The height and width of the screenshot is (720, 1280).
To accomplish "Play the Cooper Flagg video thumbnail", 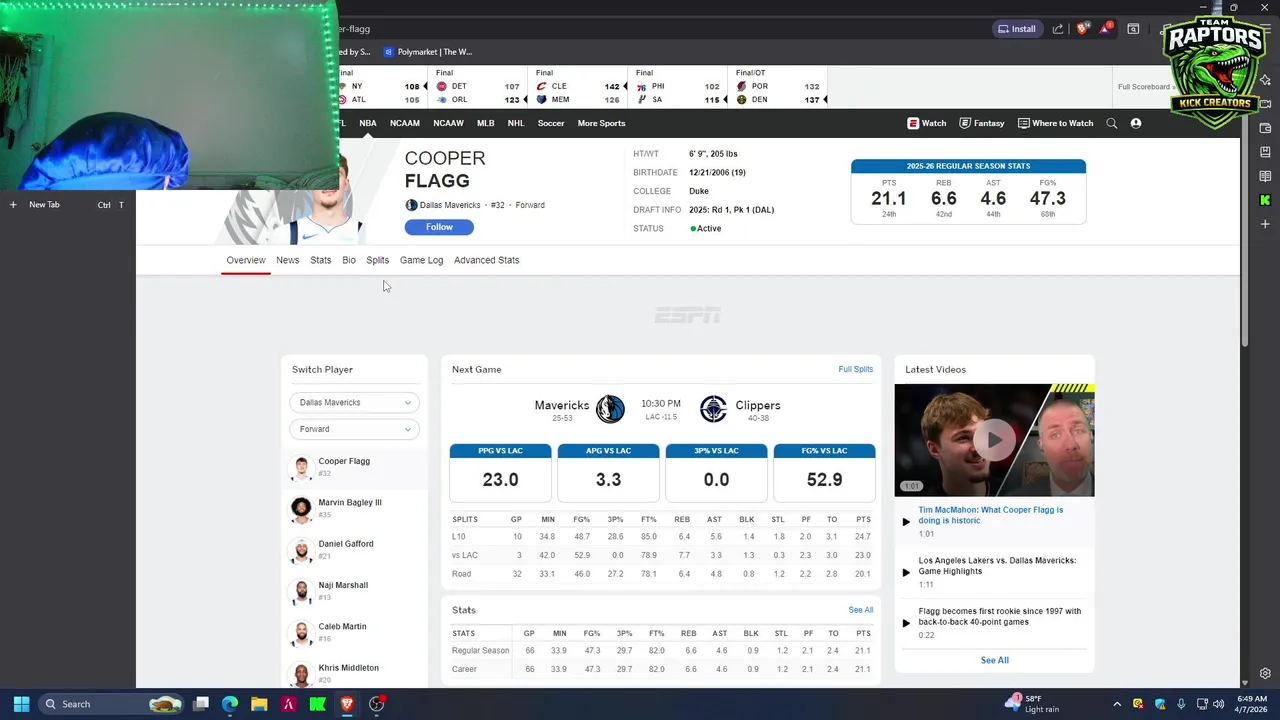I will pyautogui.click(x=994, y=440).
